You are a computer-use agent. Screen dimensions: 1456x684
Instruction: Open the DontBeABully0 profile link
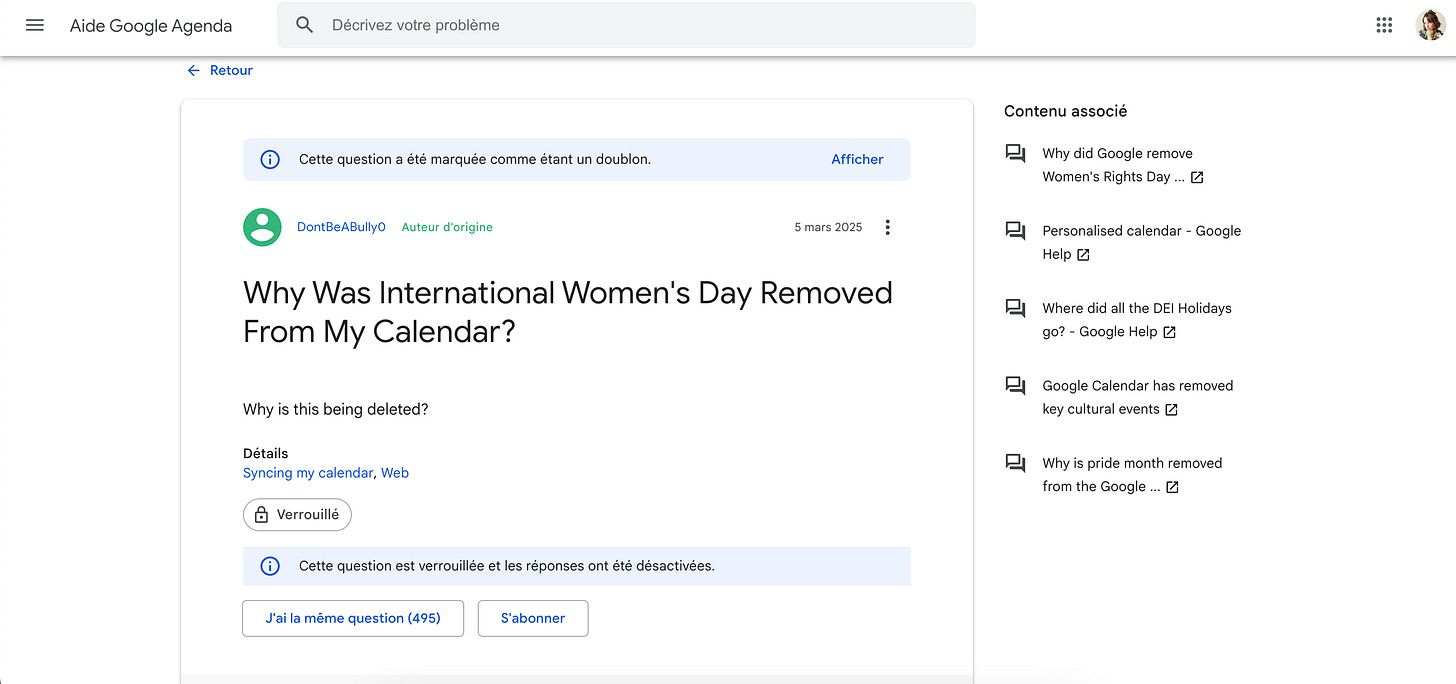341,227
